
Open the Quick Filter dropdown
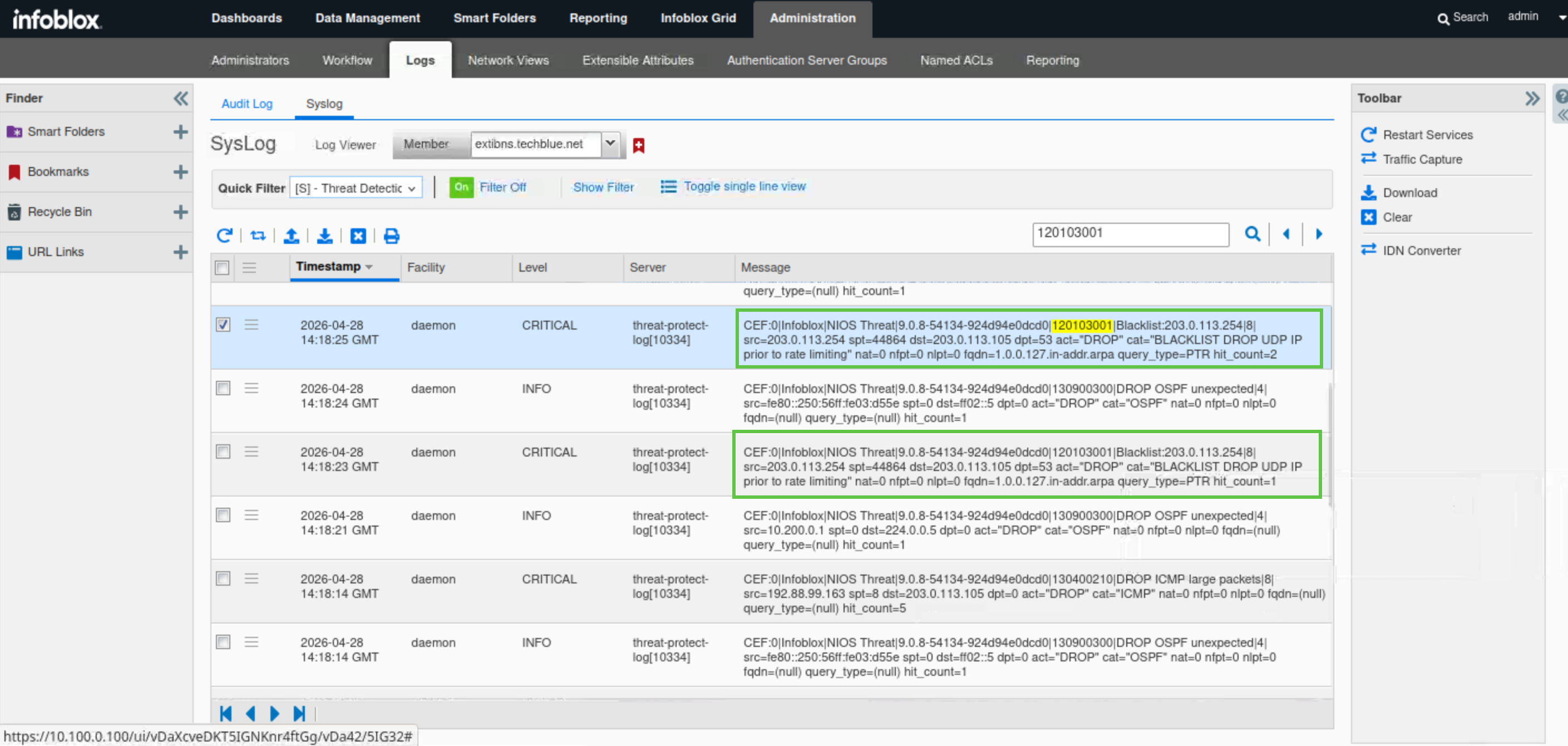pos(356,188)
